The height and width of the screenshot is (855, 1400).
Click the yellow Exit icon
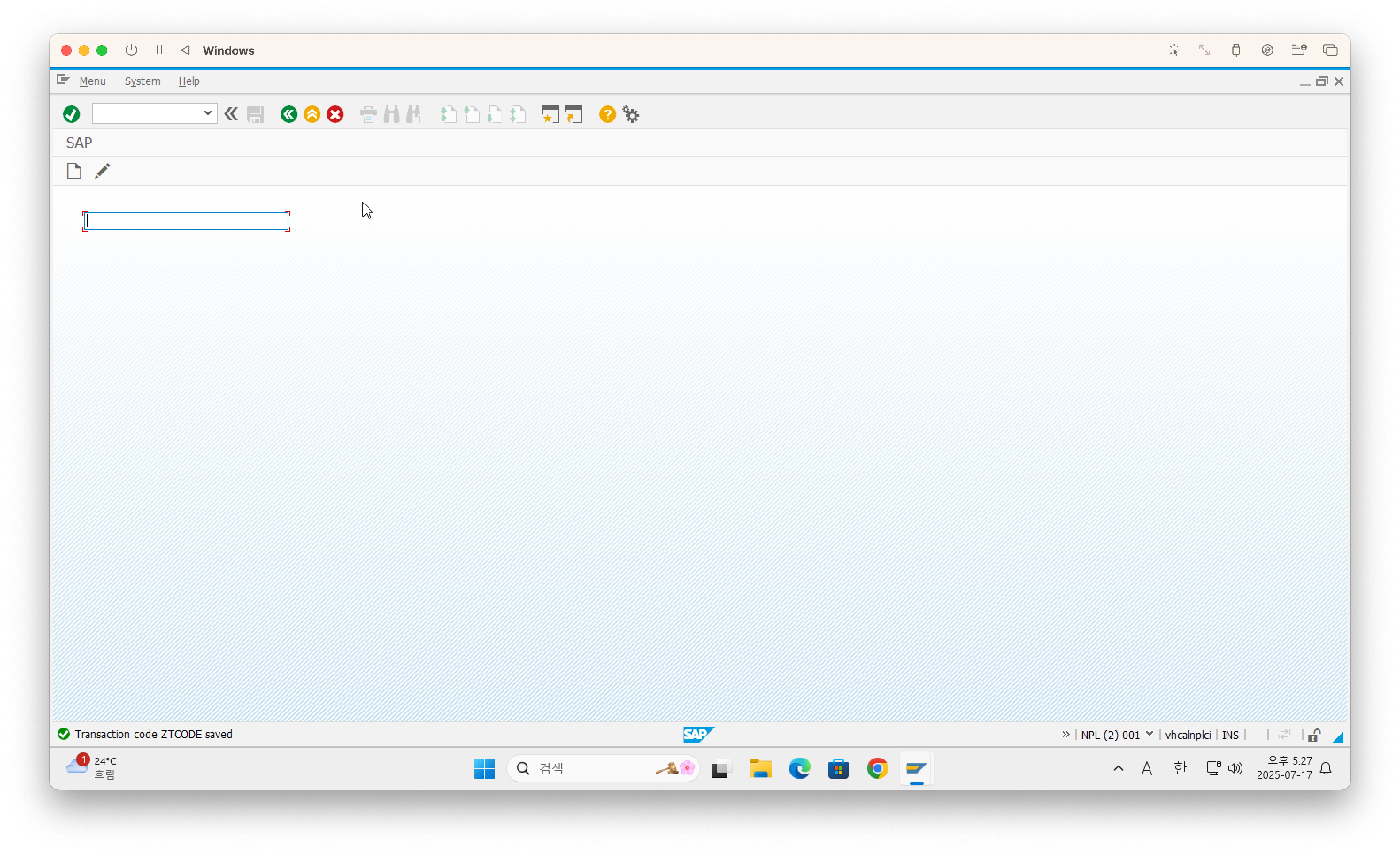pos(312,114)
